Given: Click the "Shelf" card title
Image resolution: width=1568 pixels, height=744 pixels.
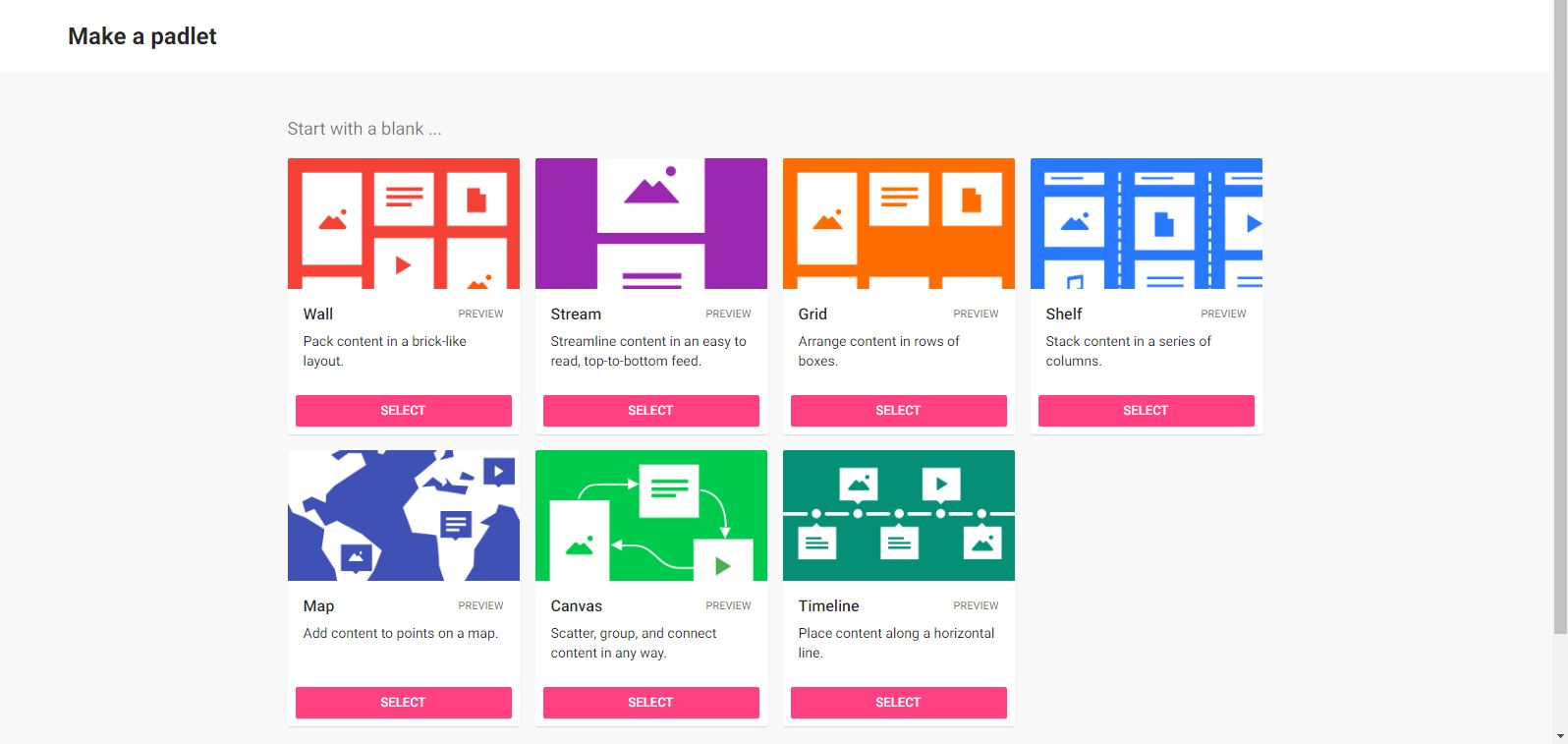Looking at the screenshot, I should click(1064, 315).
